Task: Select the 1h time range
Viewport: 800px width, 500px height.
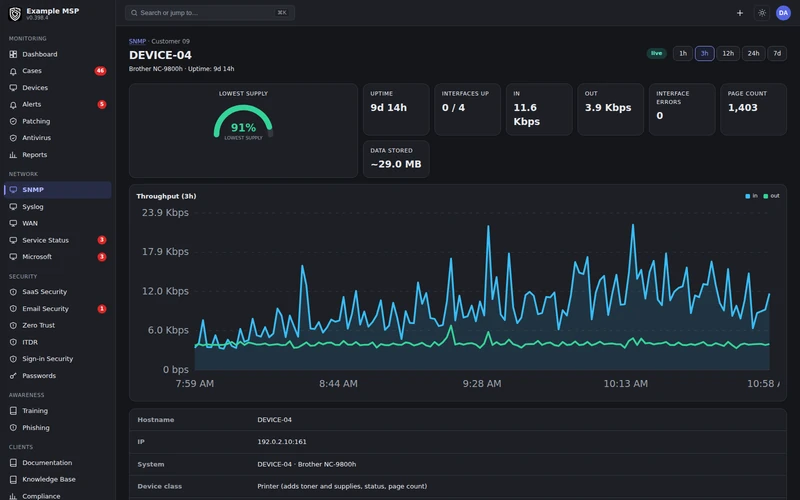Action: coord(683,53)
